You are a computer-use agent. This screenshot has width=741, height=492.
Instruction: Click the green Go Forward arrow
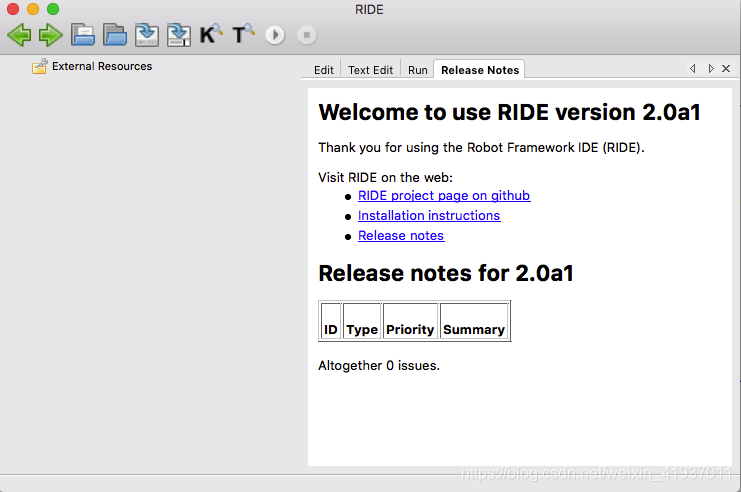pos(51,35)
